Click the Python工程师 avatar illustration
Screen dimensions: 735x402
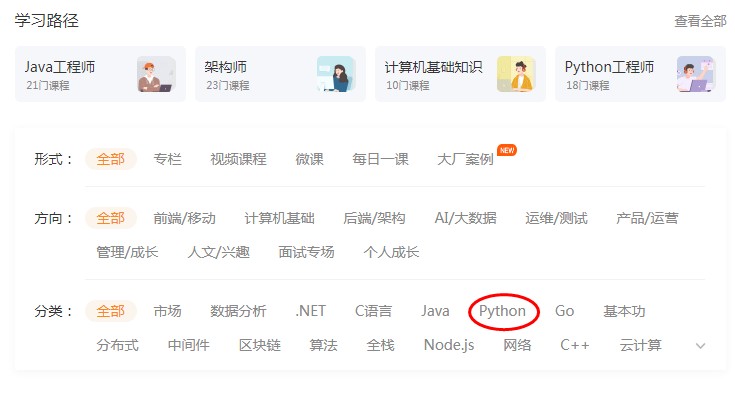(697, 74)
